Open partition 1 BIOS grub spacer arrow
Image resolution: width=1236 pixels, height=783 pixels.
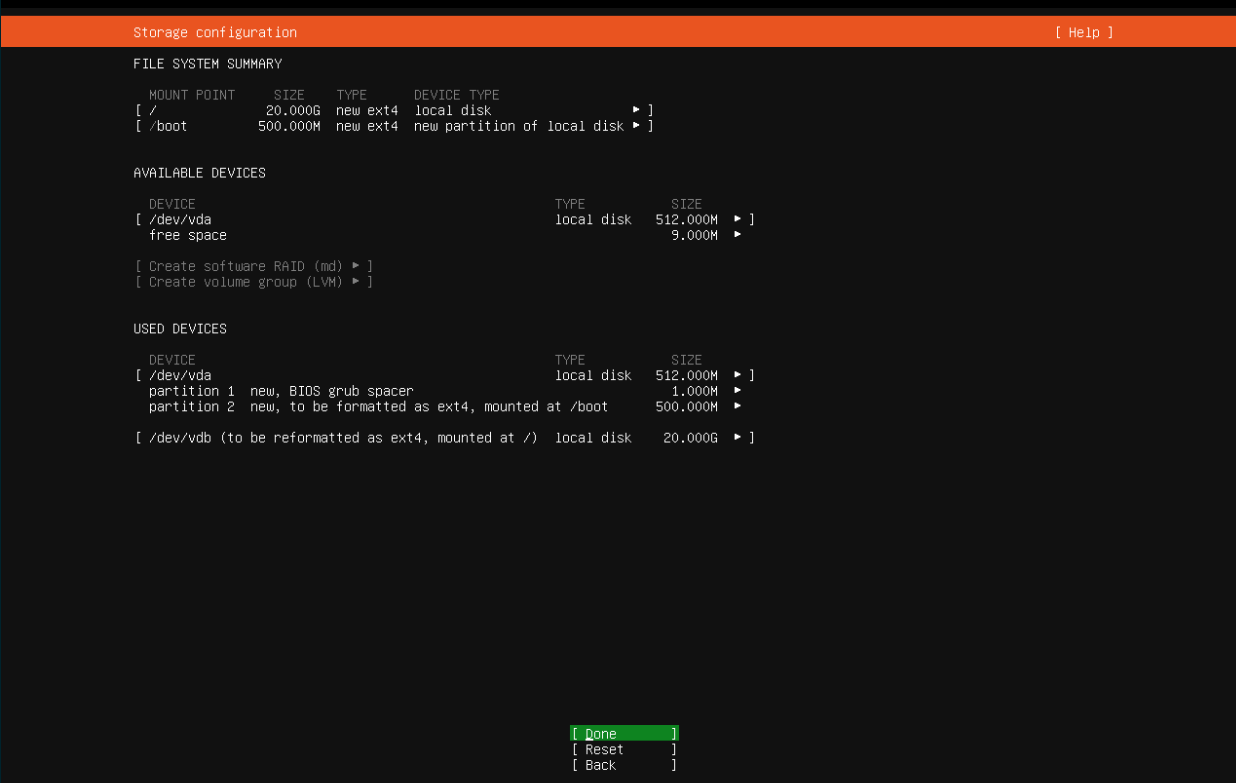(738, 391)
